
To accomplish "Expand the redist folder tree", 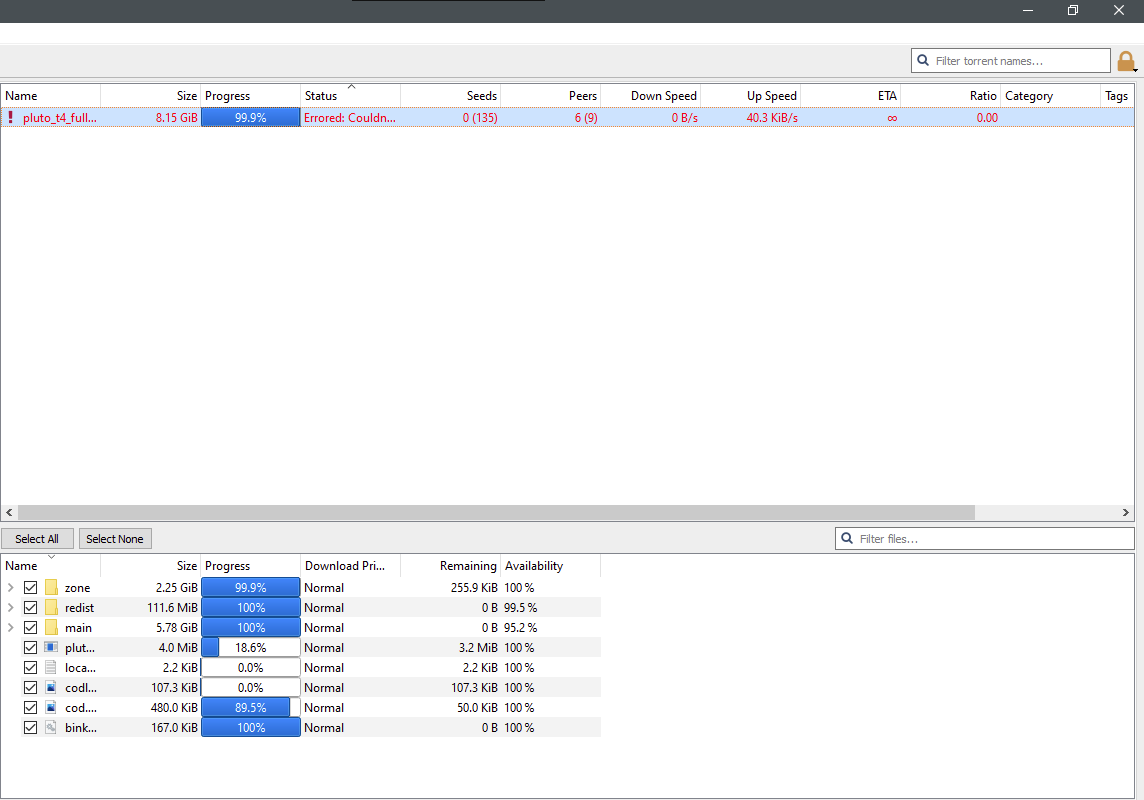I will (x=10, y=607).
